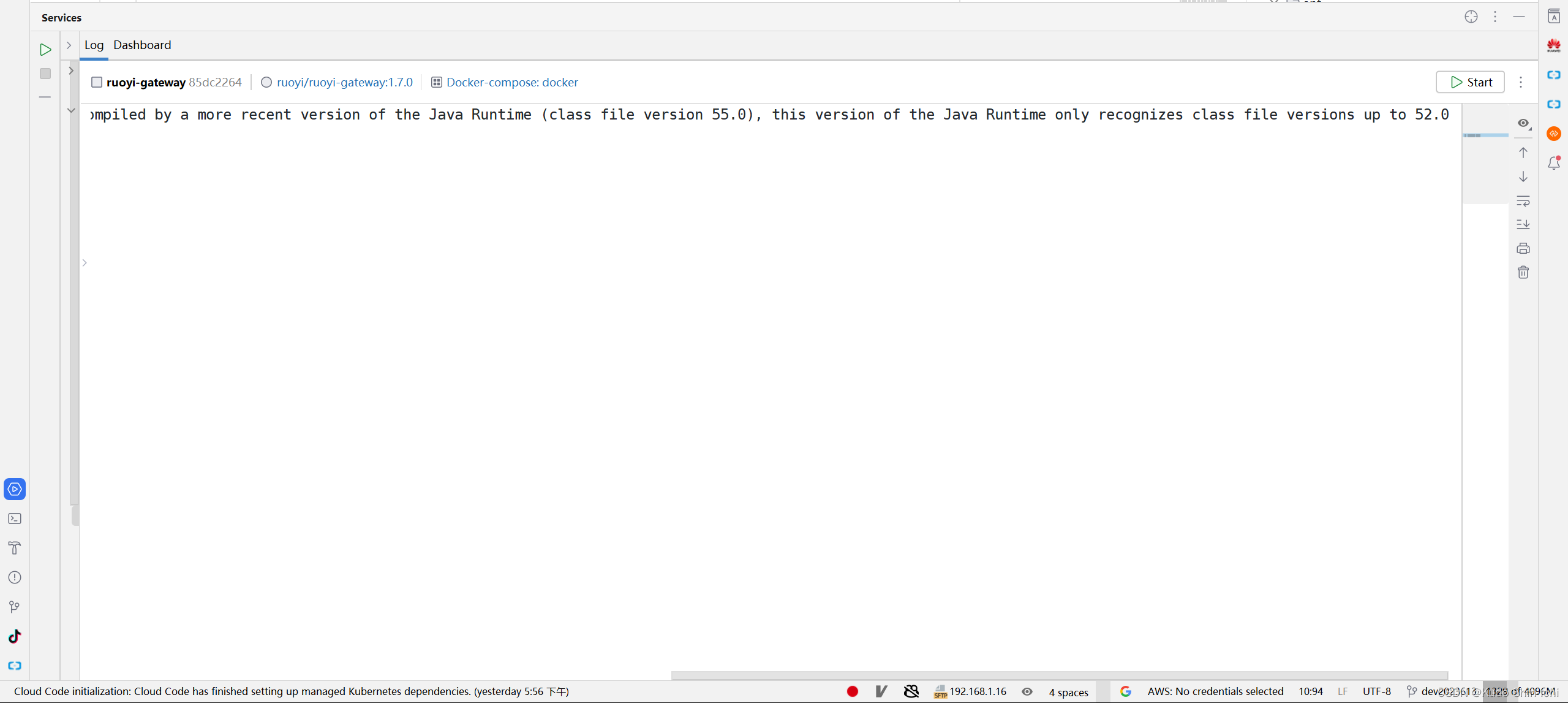1568x703 pixels.
Task: Click the orange circular plugin icon on right stripe
Action: (x=1554, y=134)
